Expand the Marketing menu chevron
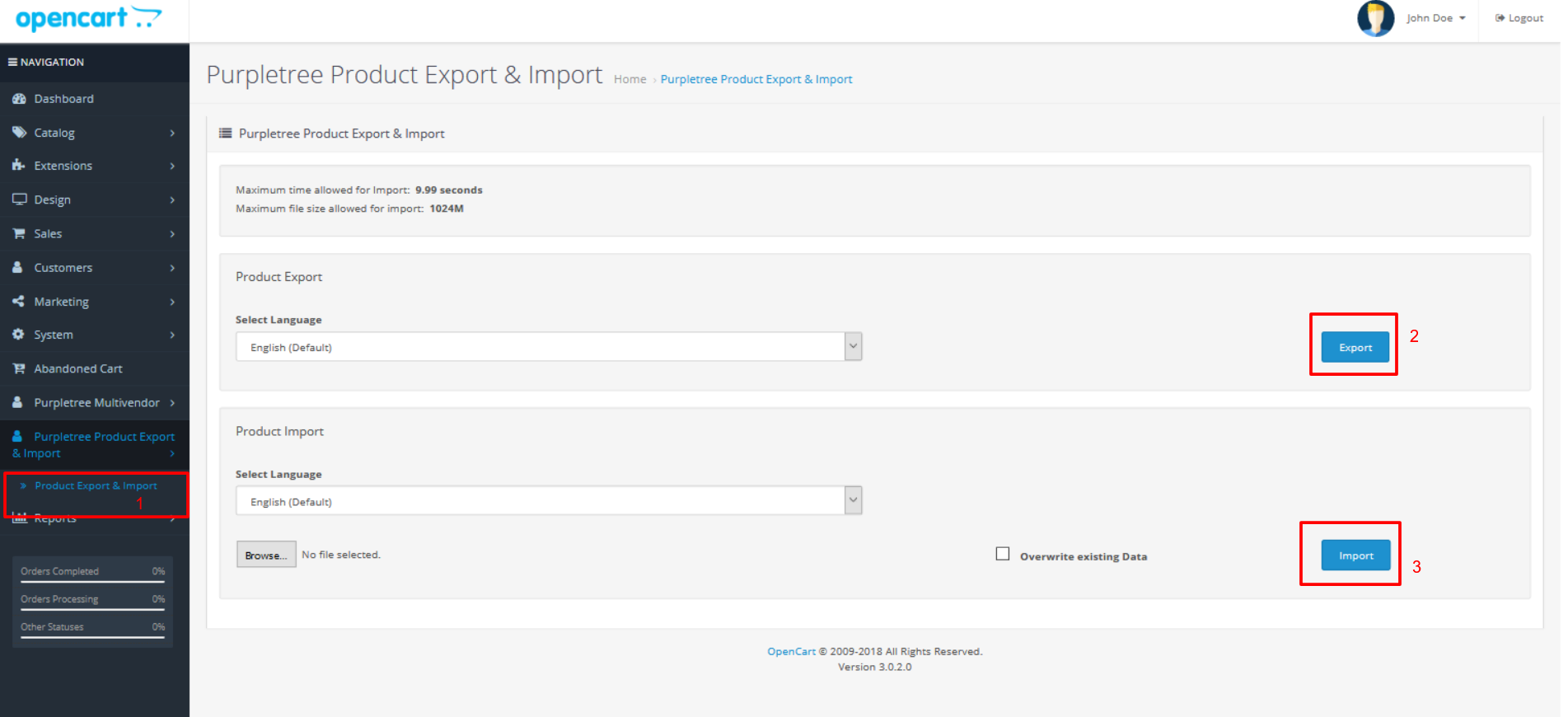Viewport: 1568px width, 717px height. (172, 302)
